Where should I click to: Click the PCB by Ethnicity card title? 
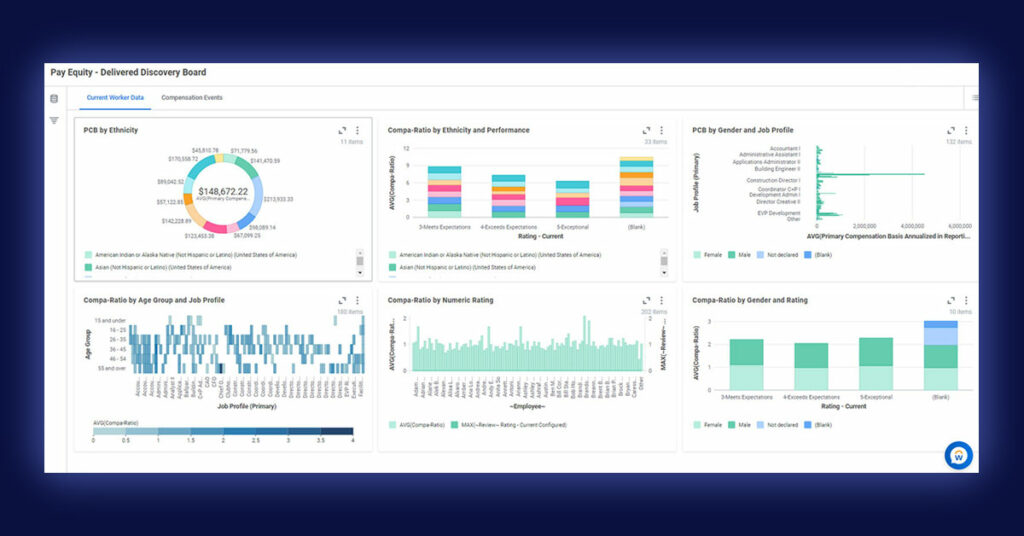coord(110,131)
